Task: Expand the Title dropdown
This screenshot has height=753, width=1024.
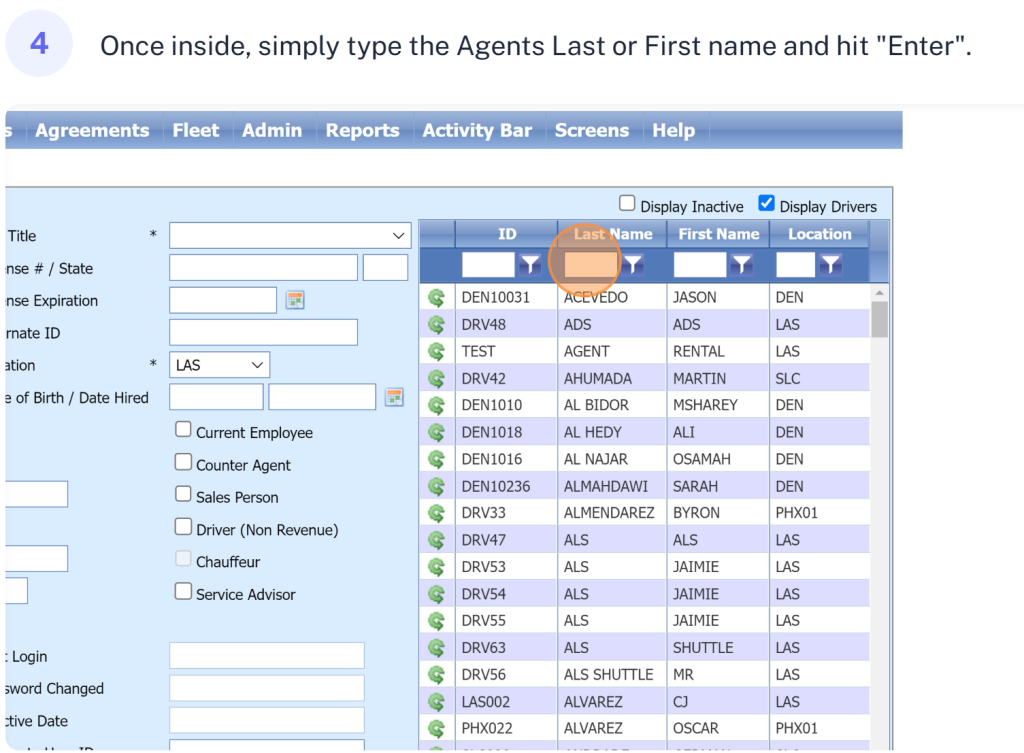Action: 290,235
